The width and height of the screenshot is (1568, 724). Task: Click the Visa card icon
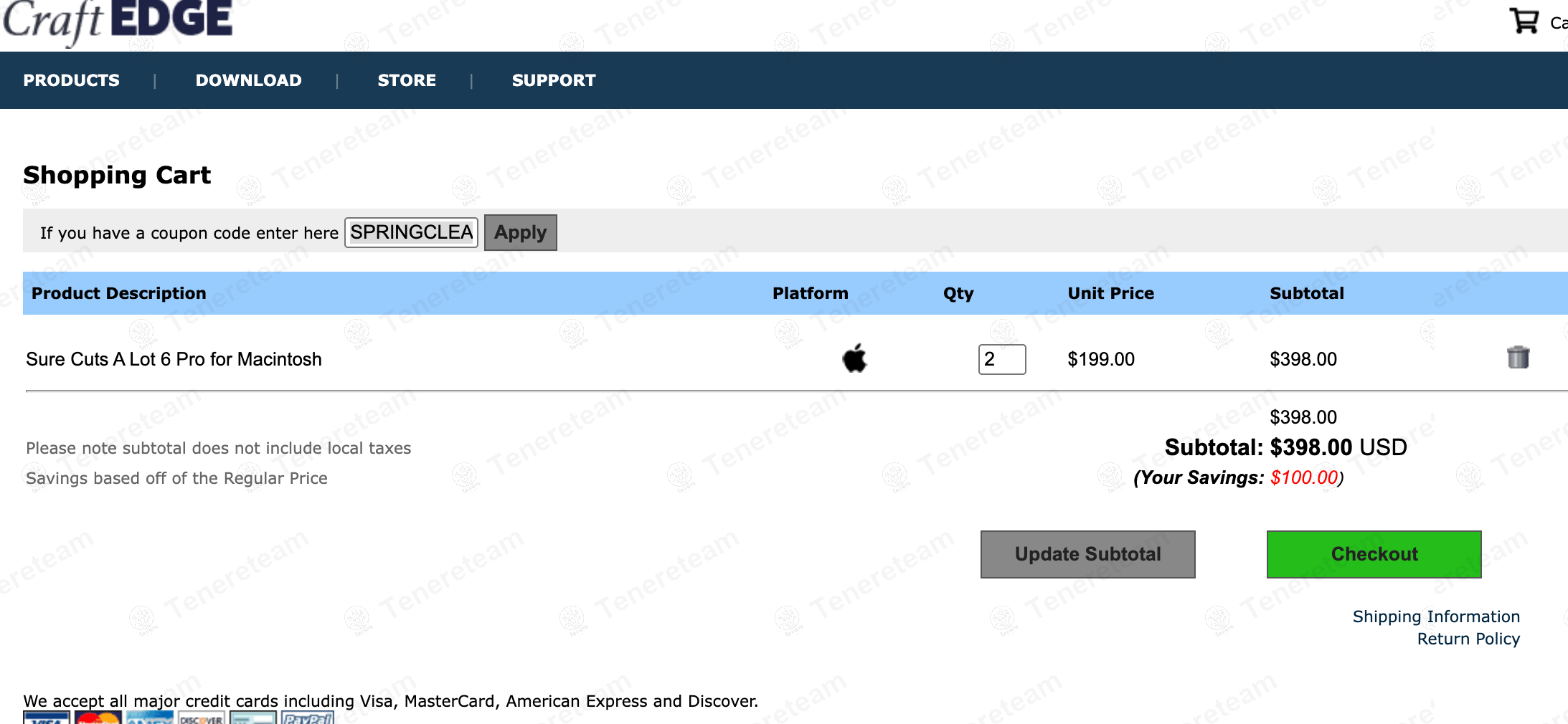[47, 718]
